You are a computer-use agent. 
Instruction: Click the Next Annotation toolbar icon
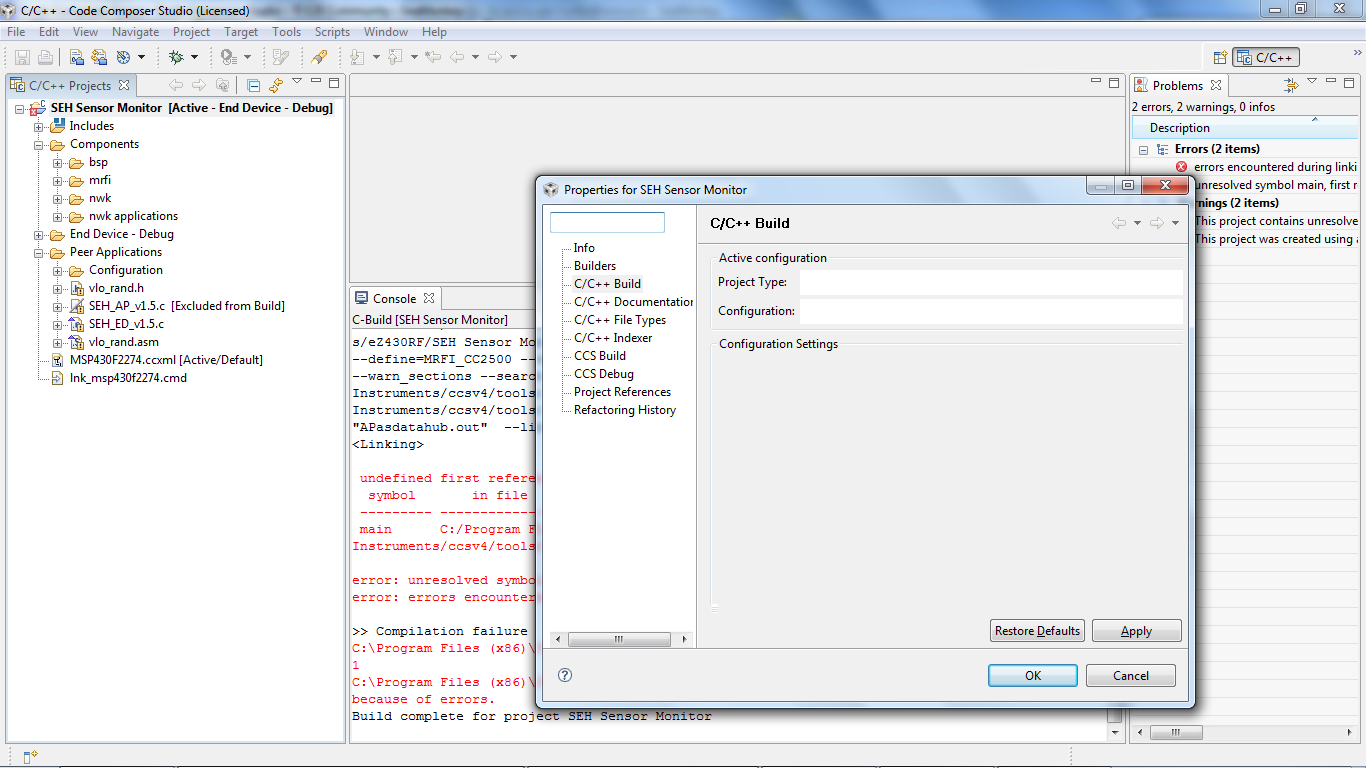[357, 57]
